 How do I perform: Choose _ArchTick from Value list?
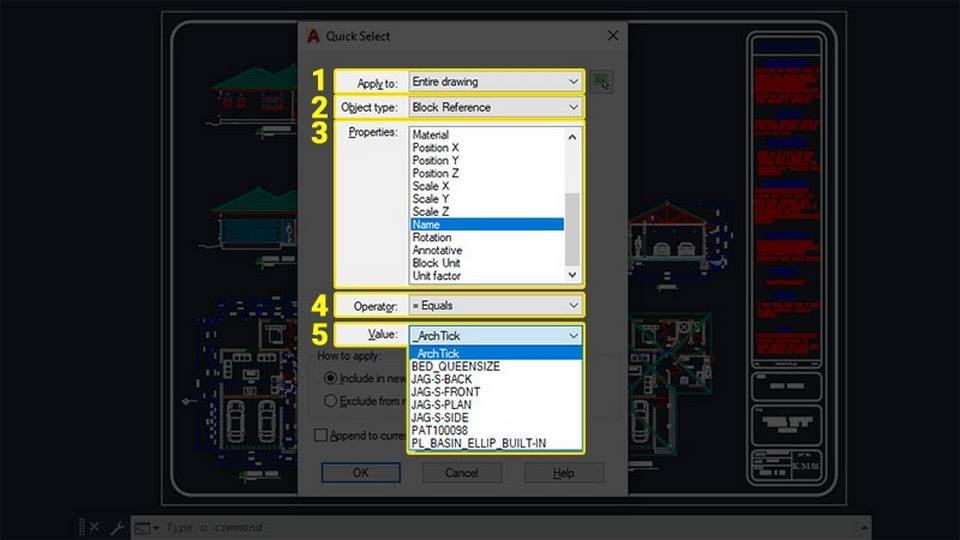[x=495, y=353]
